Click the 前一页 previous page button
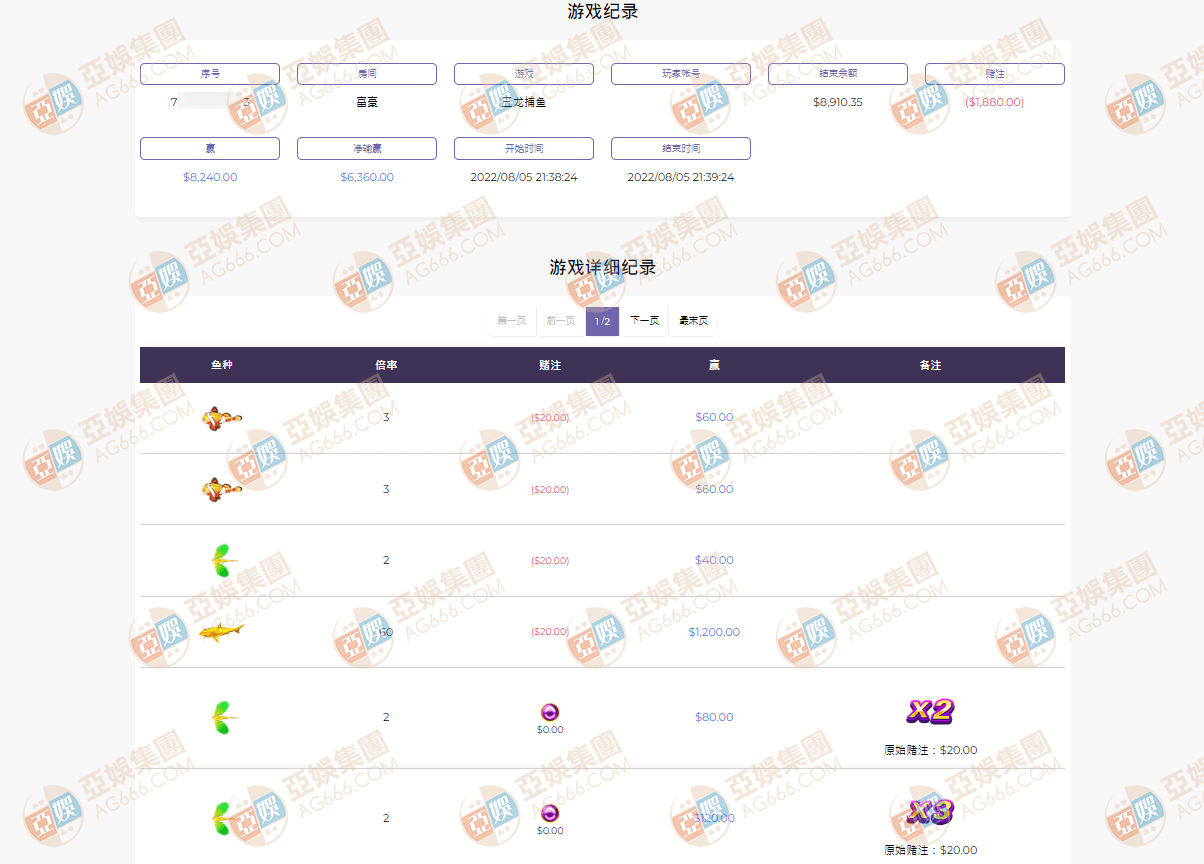 (x=560, y=321)
